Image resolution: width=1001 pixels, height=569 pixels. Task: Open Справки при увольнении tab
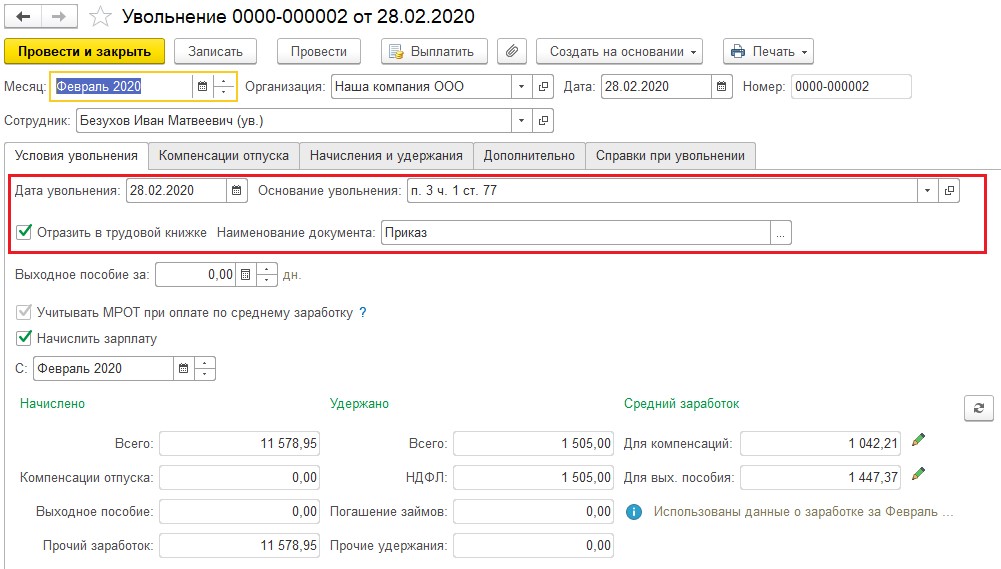tap(670, 156)
